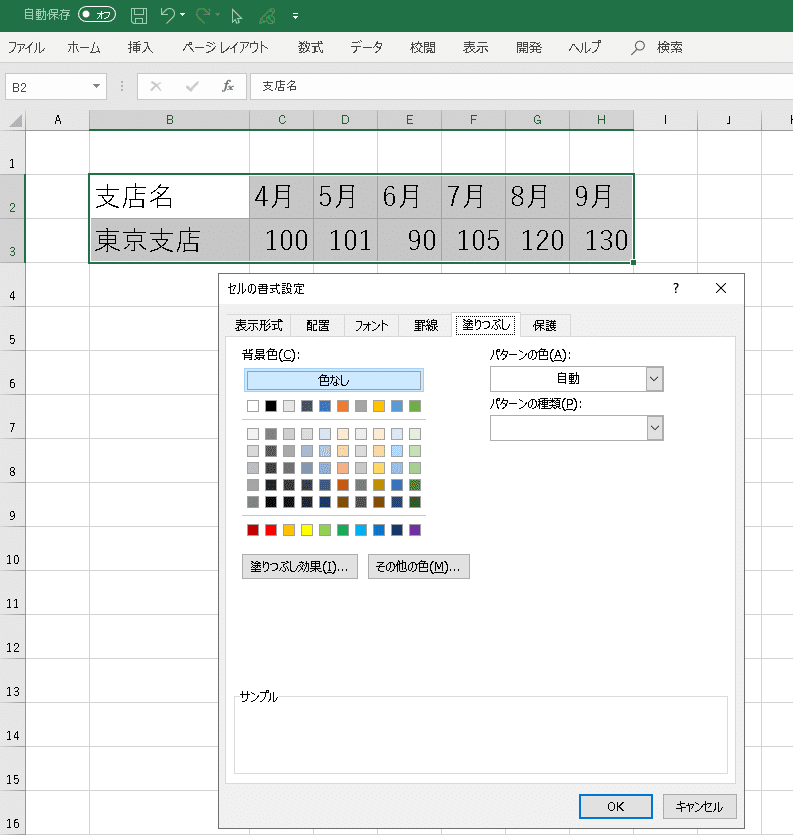Toggle the AutoSave switch
The height and width of the screenshot is (835, 793).
click(x=97, y=14)
